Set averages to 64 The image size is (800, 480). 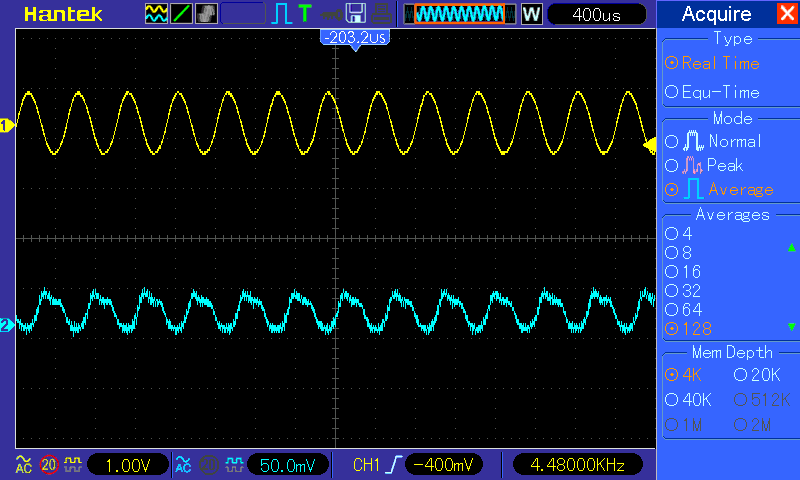coord(684,310)
